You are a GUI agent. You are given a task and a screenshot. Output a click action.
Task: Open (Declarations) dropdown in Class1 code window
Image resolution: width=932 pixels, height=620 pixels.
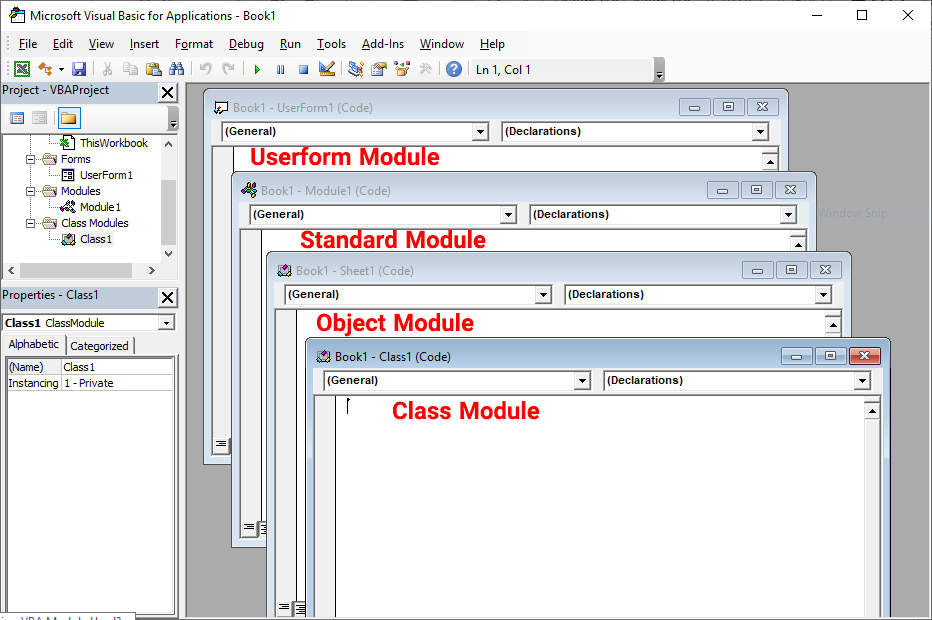tap(862, 380)
